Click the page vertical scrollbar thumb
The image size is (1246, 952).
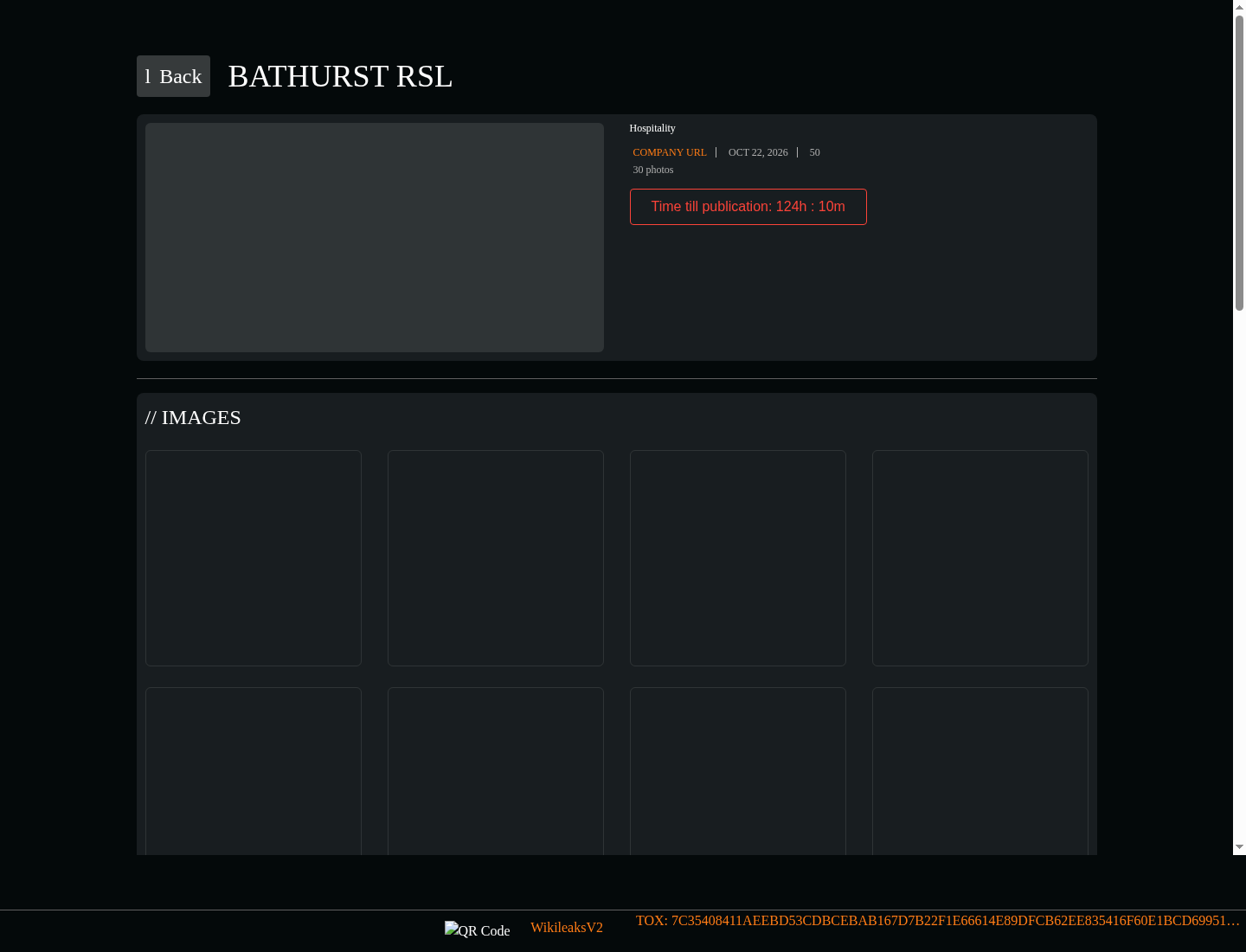click(x=1240, y=163)
